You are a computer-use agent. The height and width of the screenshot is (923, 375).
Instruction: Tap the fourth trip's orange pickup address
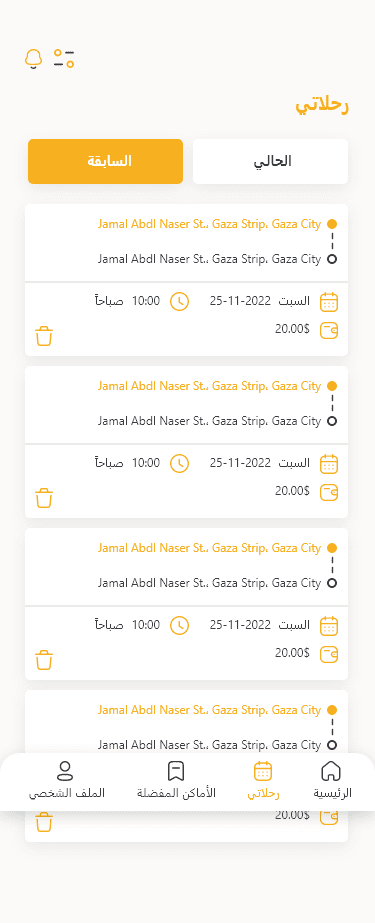(210, 710)
